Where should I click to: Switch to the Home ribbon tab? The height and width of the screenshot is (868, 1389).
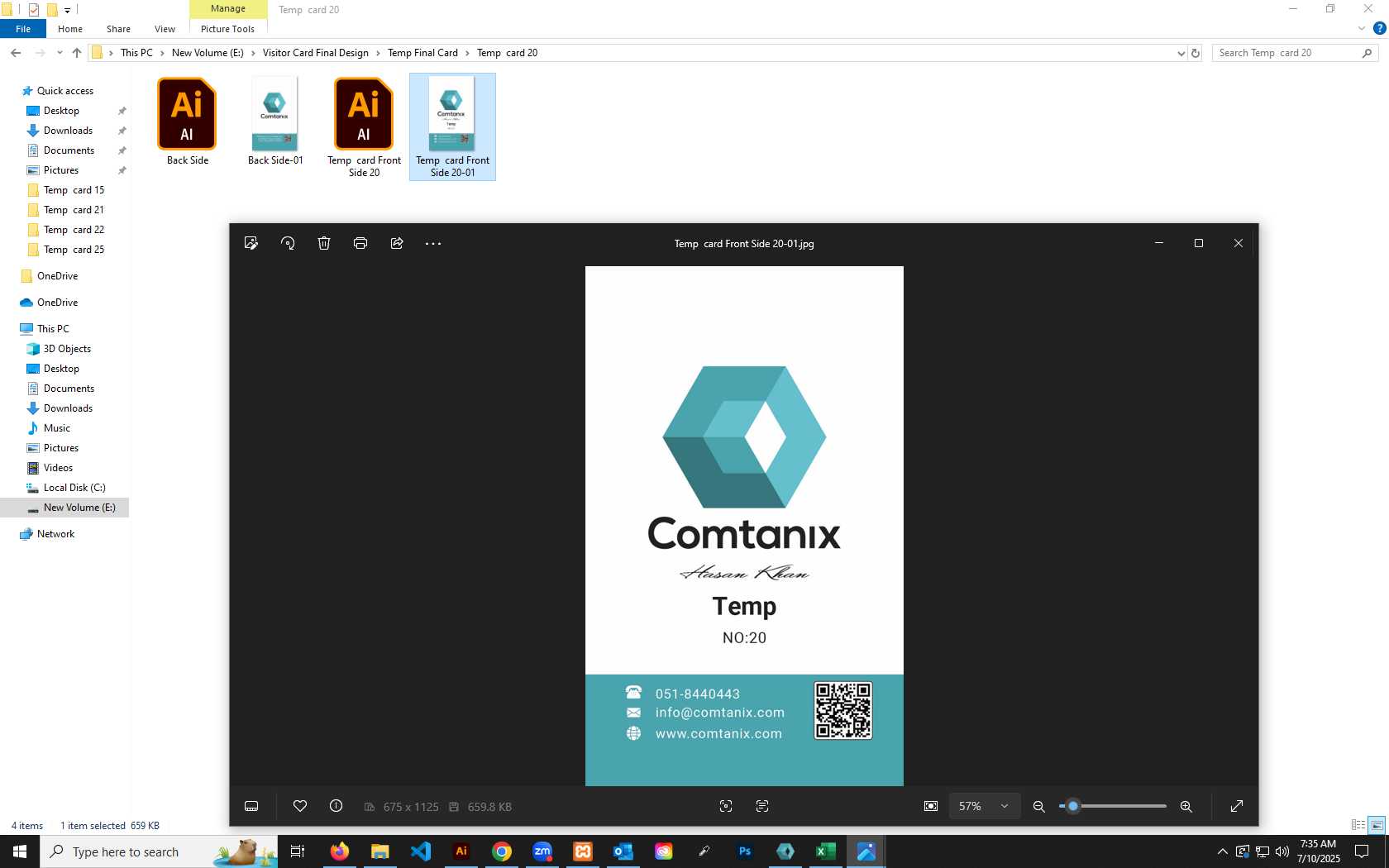coord(70,29)
